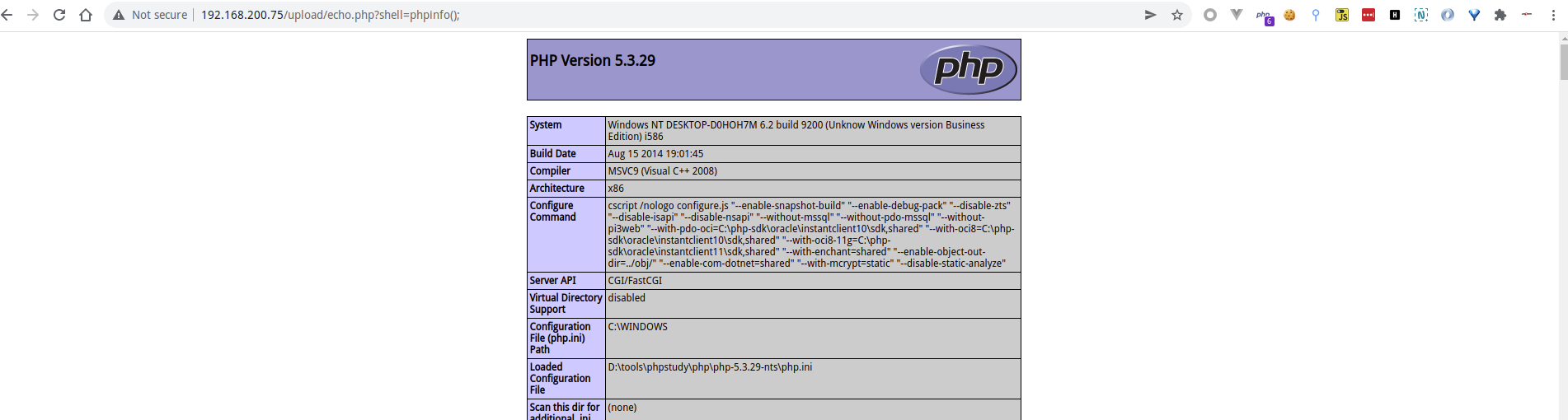This screenshot has width=1568, height=420.
Task: Open the browser home page
Action: click(86, 15)
